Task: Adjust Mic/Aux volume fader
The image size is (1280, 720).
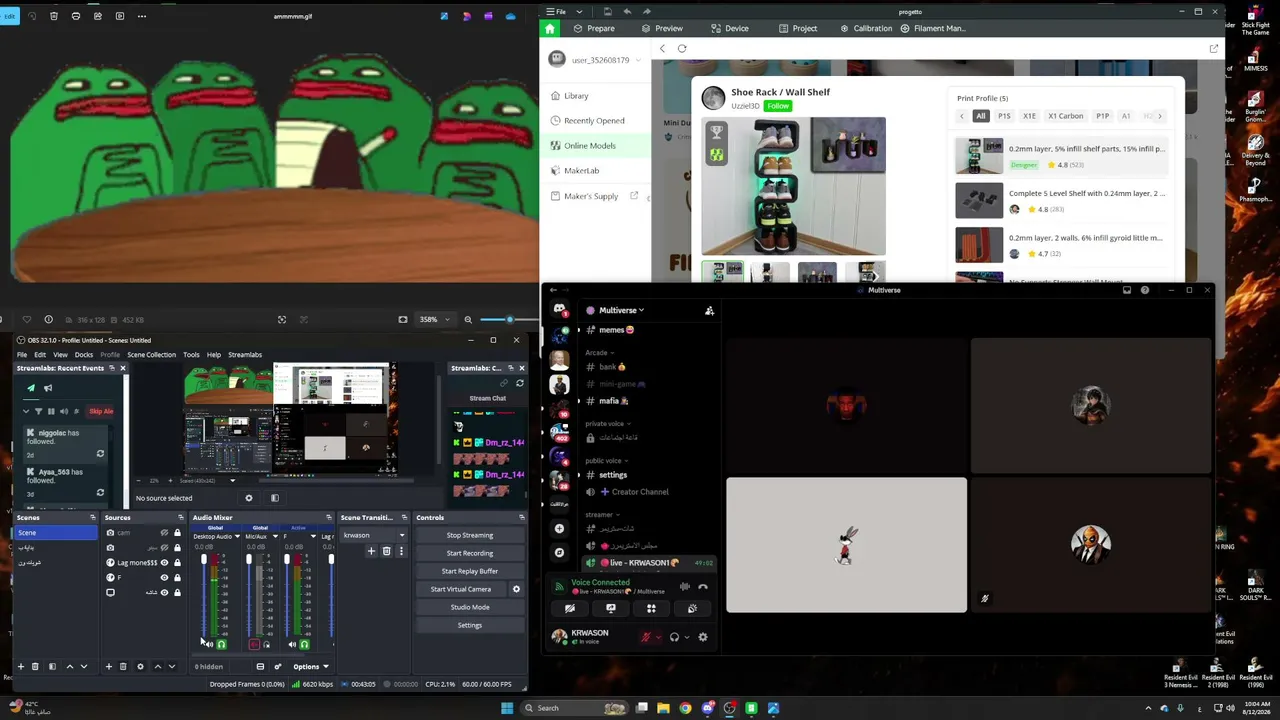Action: [249, 560]
